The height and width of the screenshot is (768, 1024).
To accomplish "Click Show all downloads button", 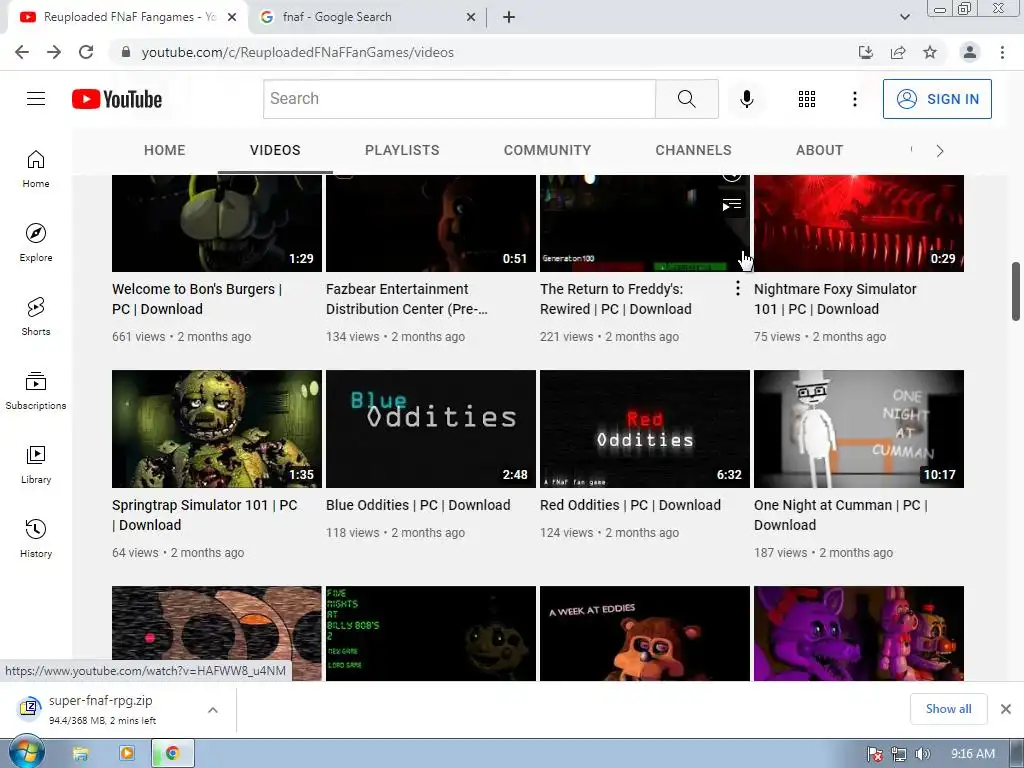I will [x=948, y=709].
